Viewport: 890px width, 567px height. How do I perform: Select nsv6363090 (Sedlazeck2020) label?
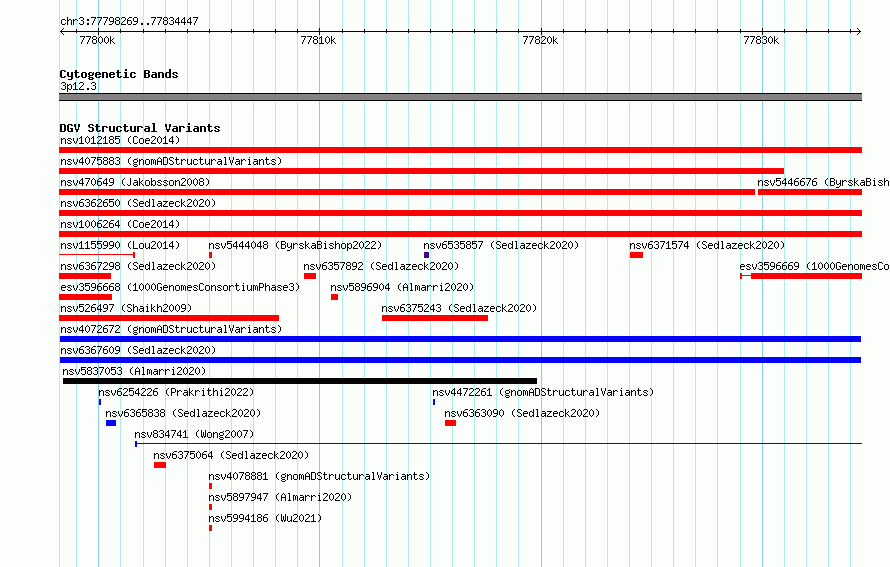[522, 413]
